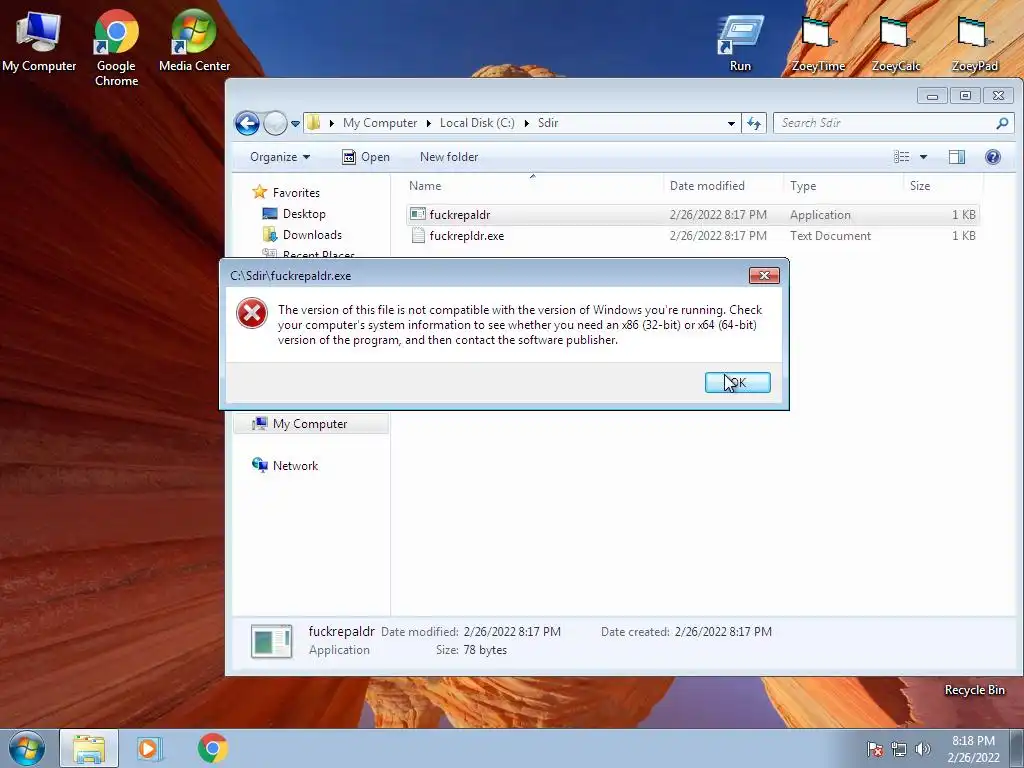Close the error dialog with X
Screen dimensions: 1024x768
pos(764,276)
